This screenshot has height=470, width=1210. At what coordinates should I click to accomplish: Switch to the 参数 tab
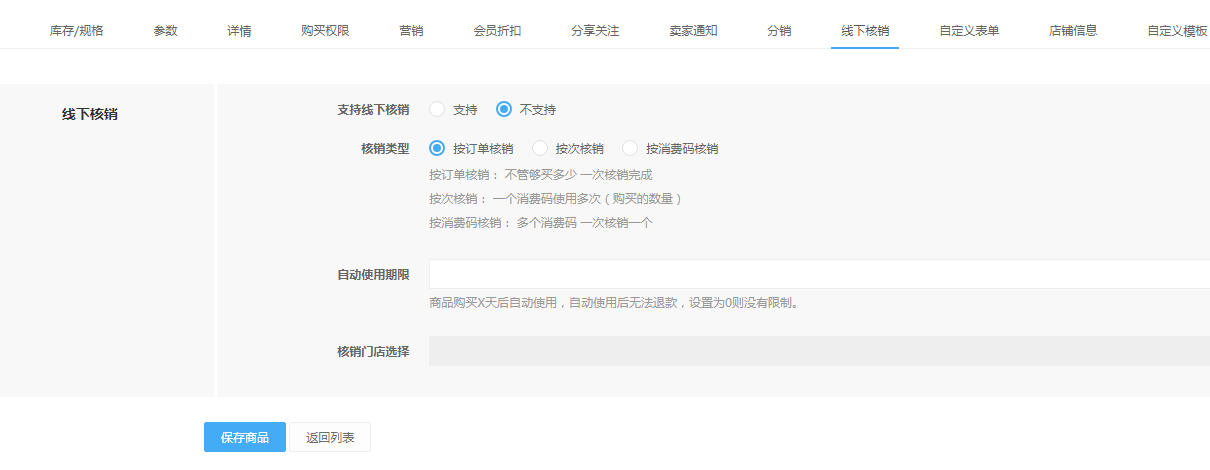coord(166,31)
